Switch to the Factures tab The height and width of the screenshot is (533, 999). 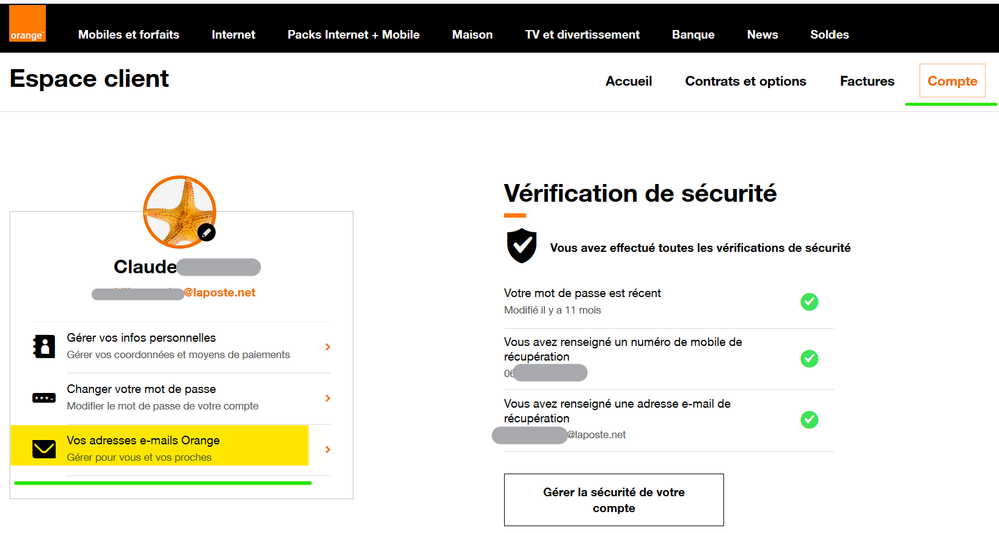[867, 81]
